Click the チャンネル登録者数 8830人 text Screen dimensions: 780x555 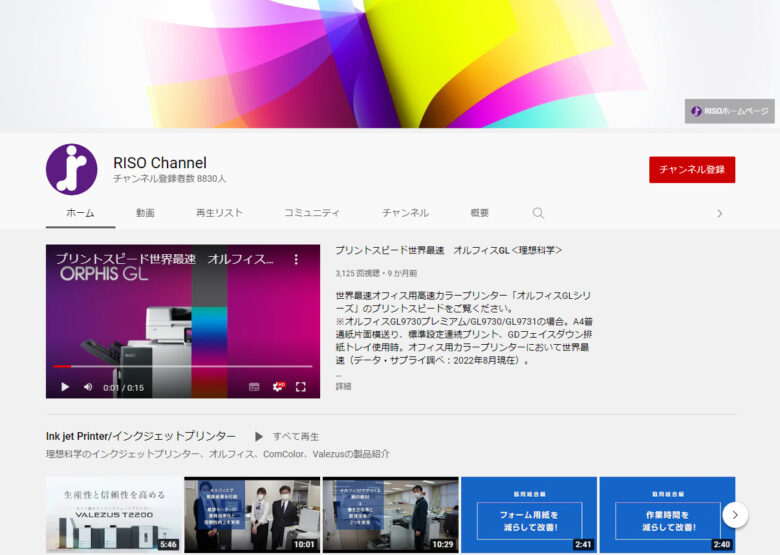(x=169, y=179)
